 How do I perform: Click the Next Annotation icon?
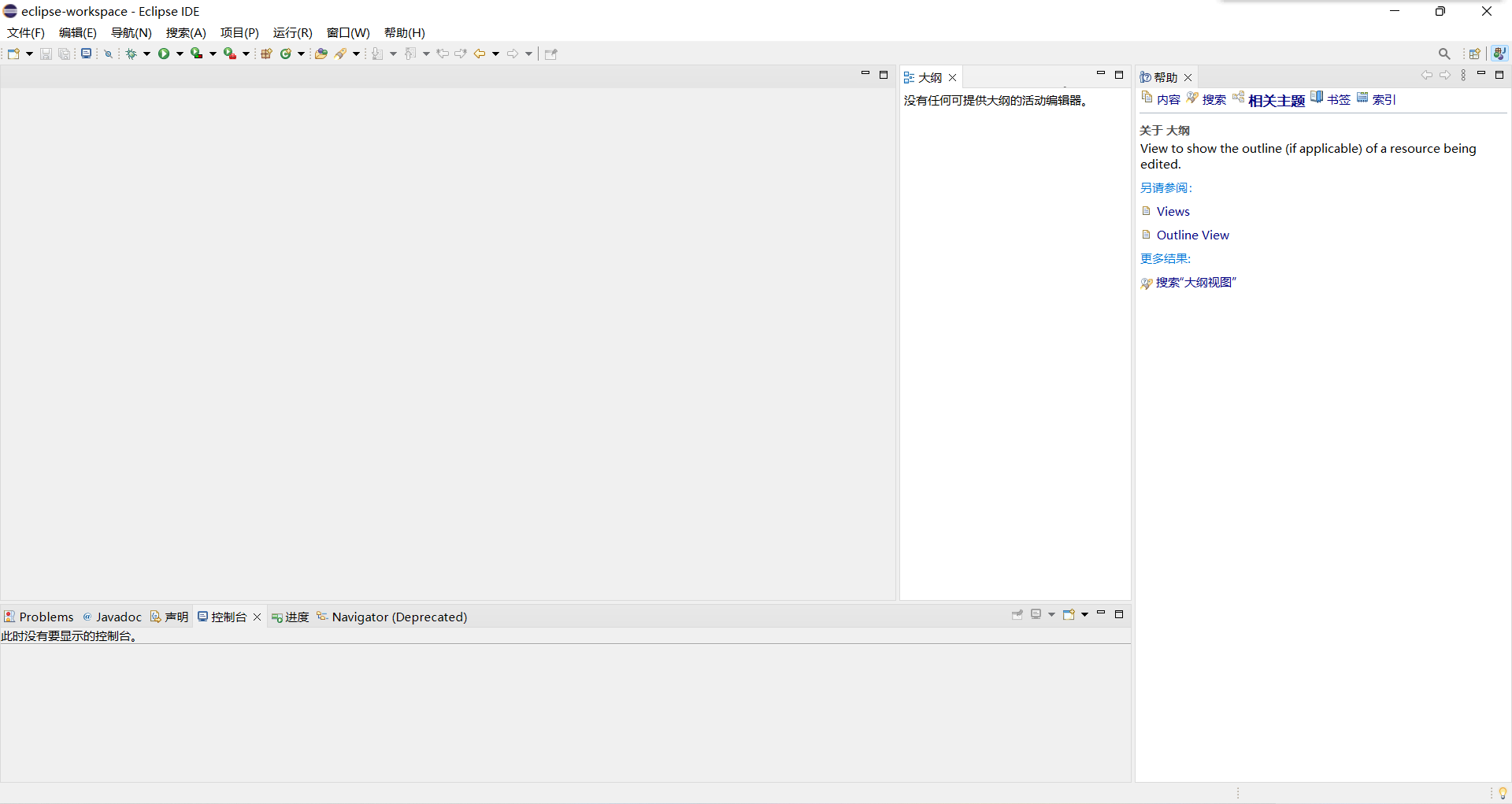pyautogui.click(x=378, y=54)
